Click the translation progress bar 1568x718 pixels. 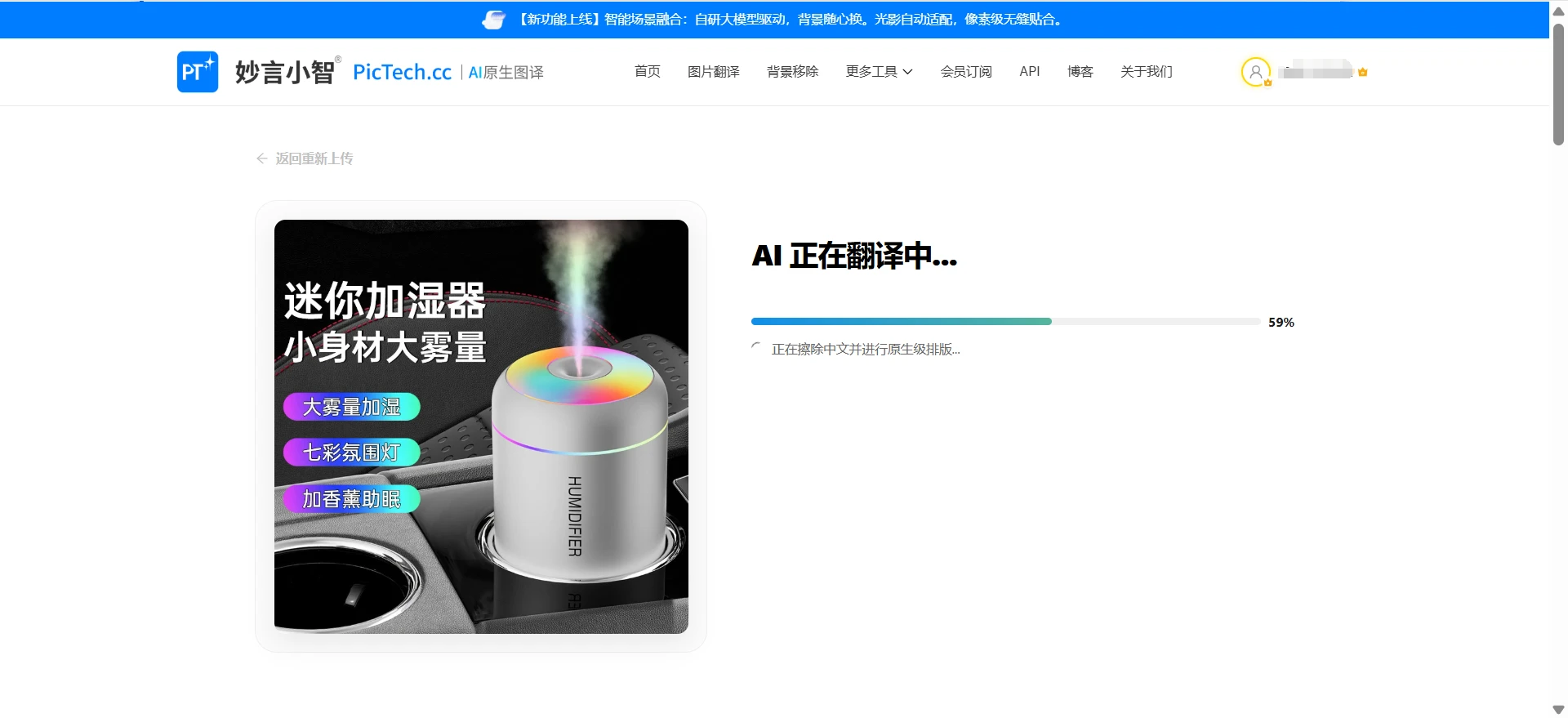click(x=1005, y=322)
